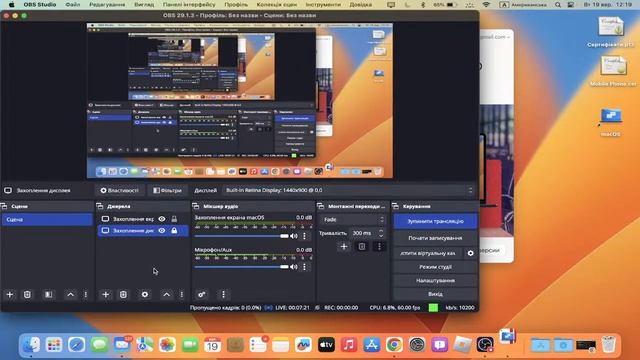Open source properties gear in Sources panel
This screenshot has height=360, width=640.
tap(145, 294)
